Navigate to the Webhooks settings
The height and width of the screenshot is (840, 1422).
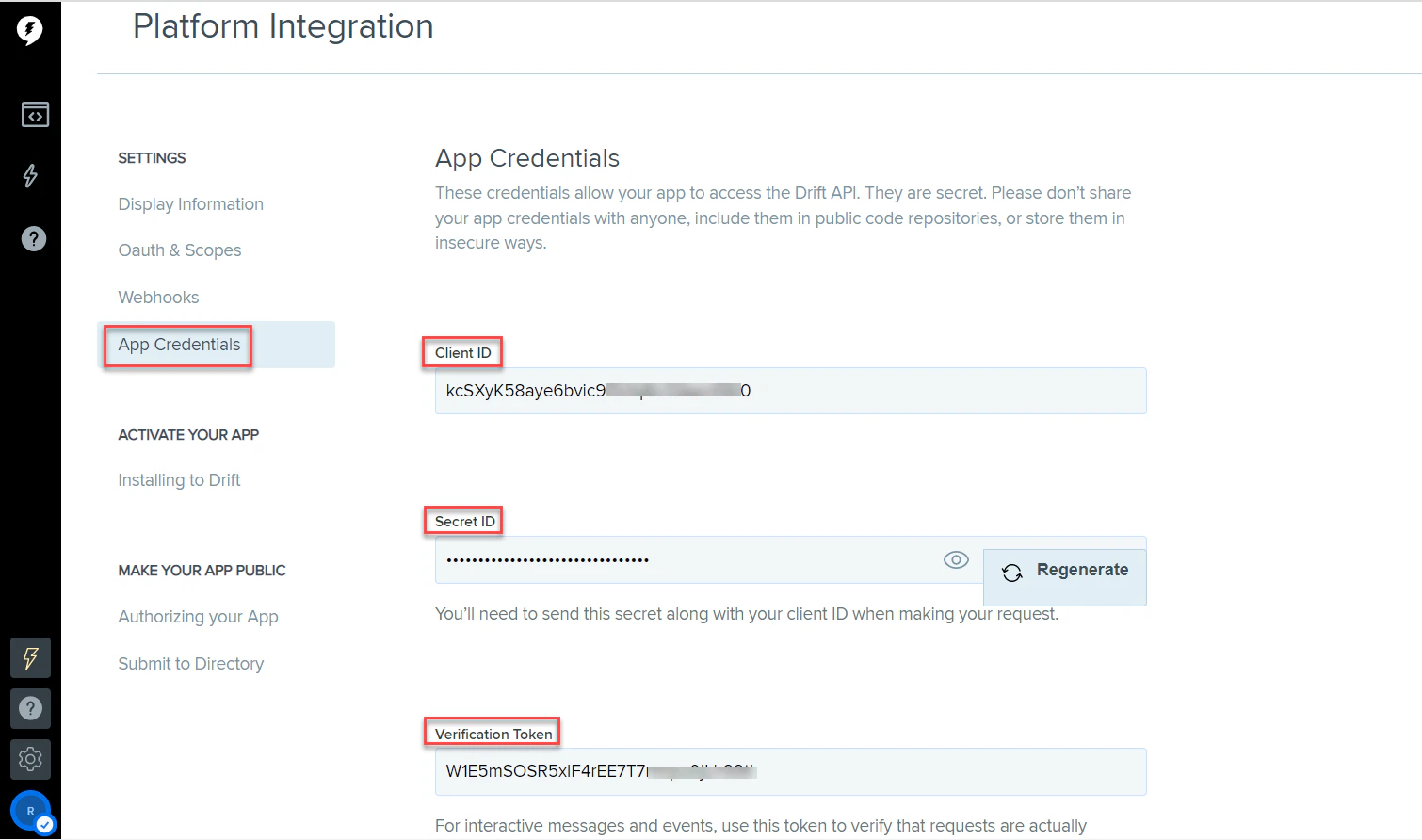(158, 297)
